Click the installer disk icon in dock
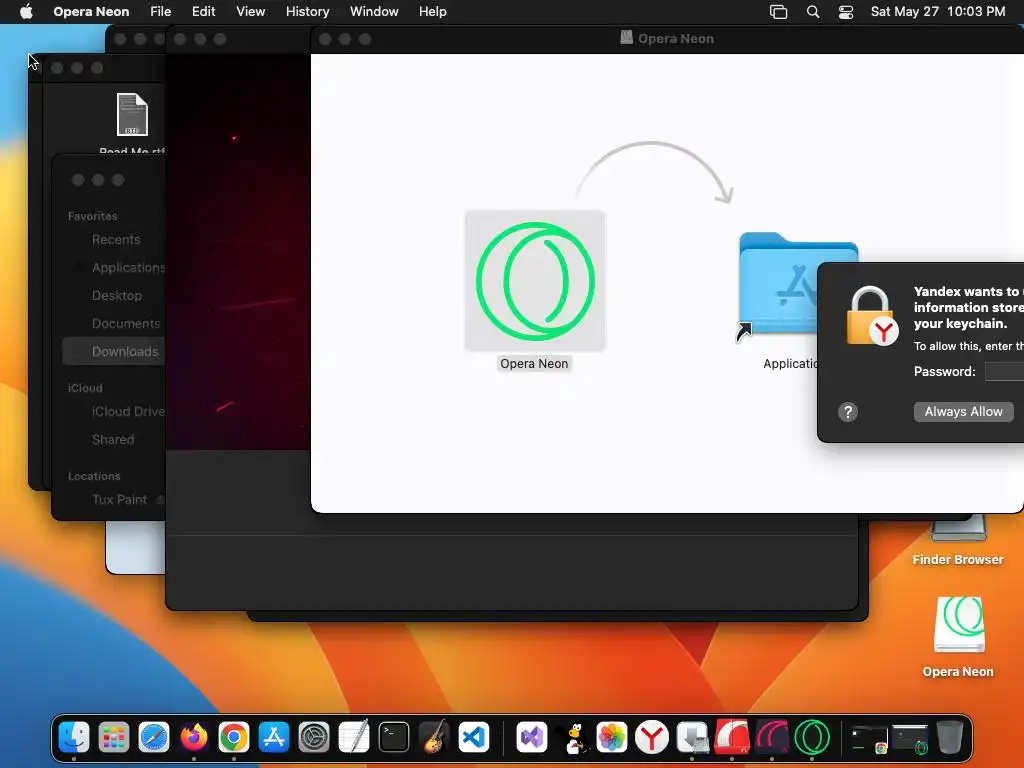Image resolution: width=1024 pixels, height=768 pixels. (692, 737)
